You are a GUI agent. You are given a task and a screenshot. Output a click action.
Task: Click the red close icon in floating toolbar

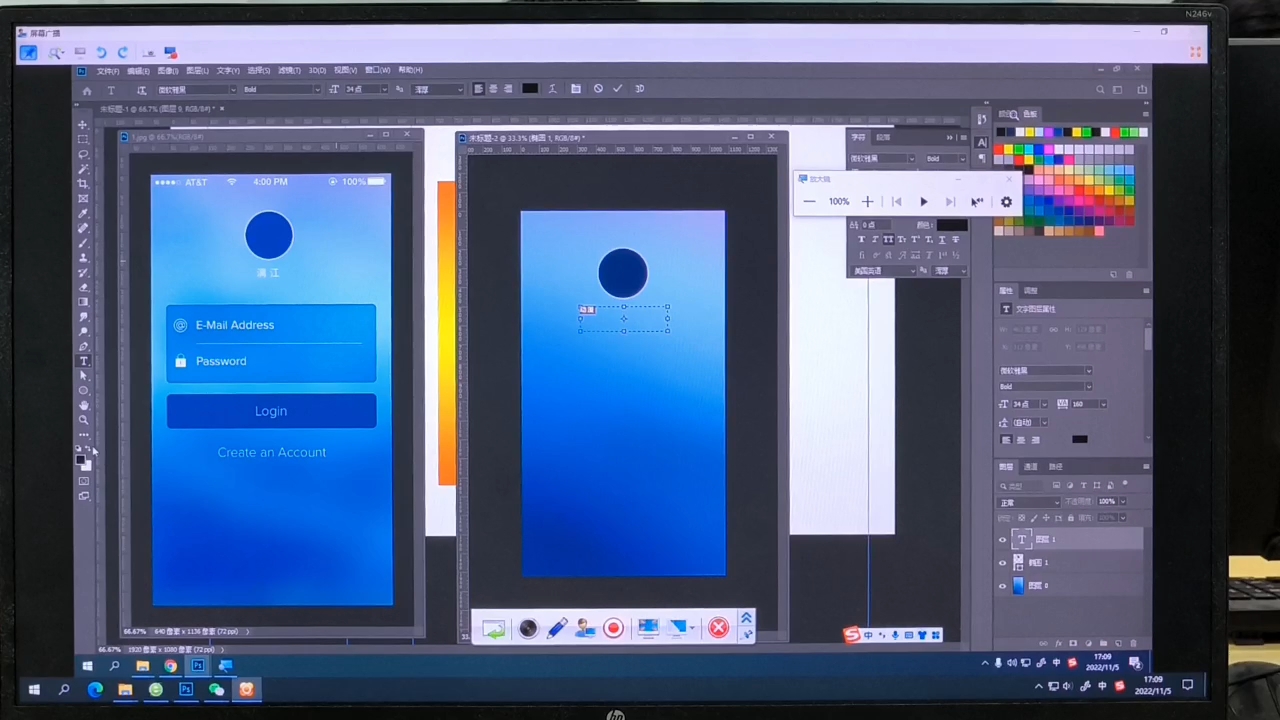[718, 628]
